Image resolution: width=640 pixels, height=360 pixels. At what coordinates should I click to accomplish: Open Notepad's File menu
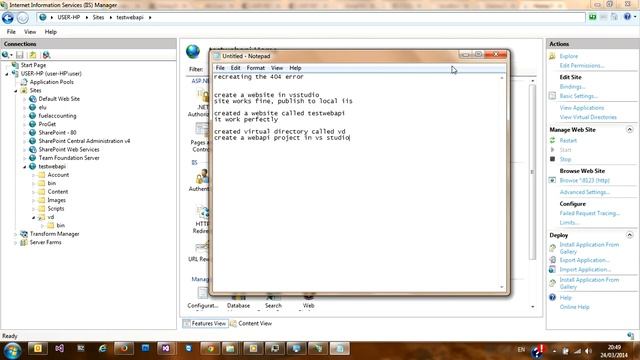click(x=220, y=68)
